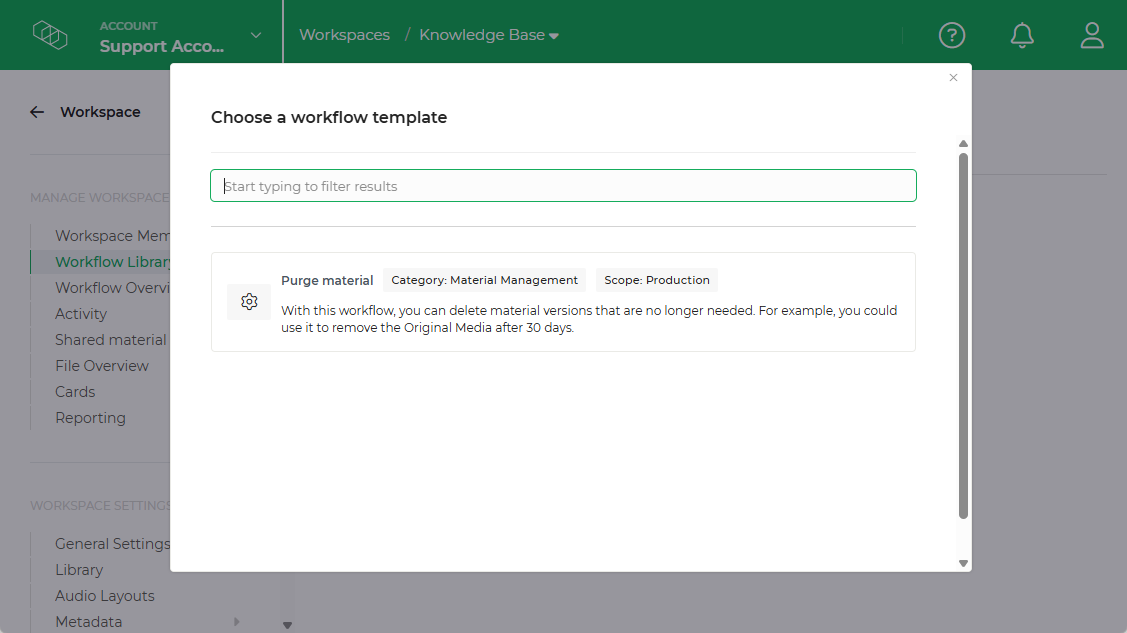Open the Reporting sidebar item
This screenshot has width=1127, height=633.
click(90, 417)
